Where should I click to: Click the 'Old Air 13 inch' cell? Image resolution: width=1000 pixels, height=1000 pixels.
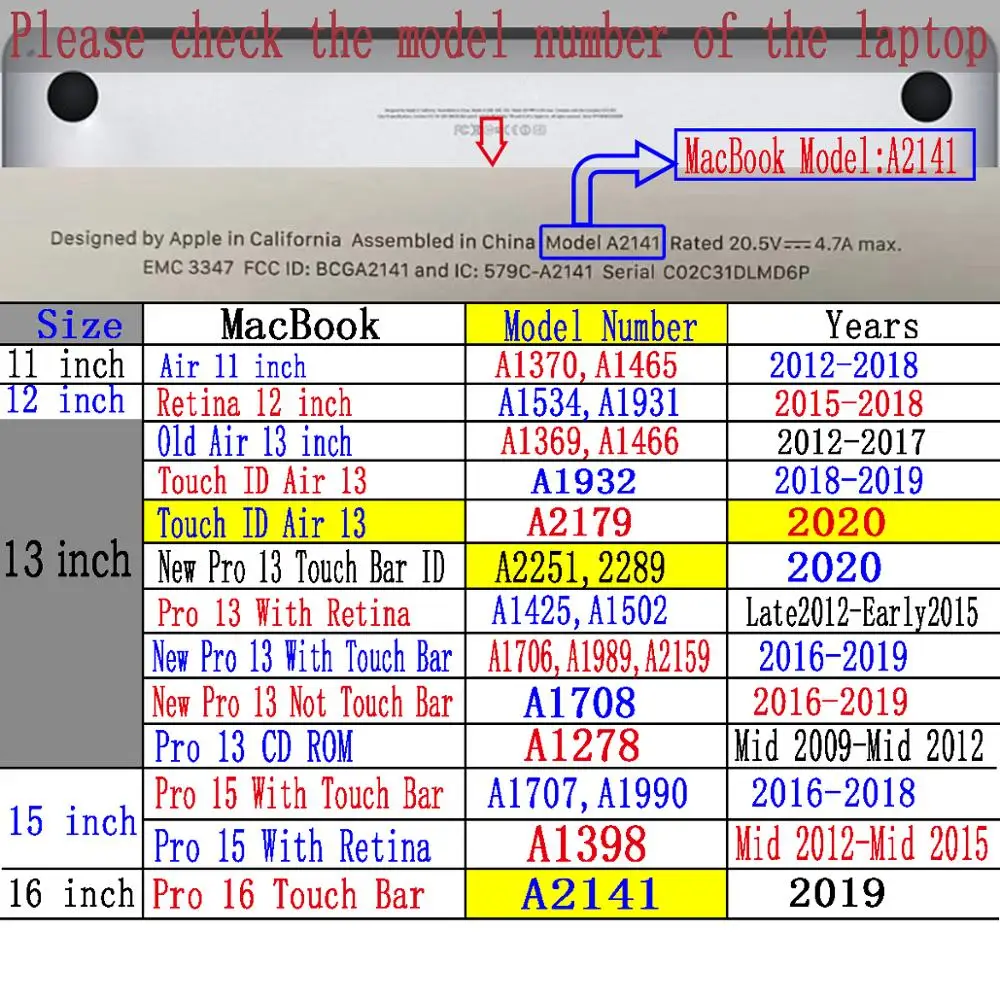click(x=304, y=441)
